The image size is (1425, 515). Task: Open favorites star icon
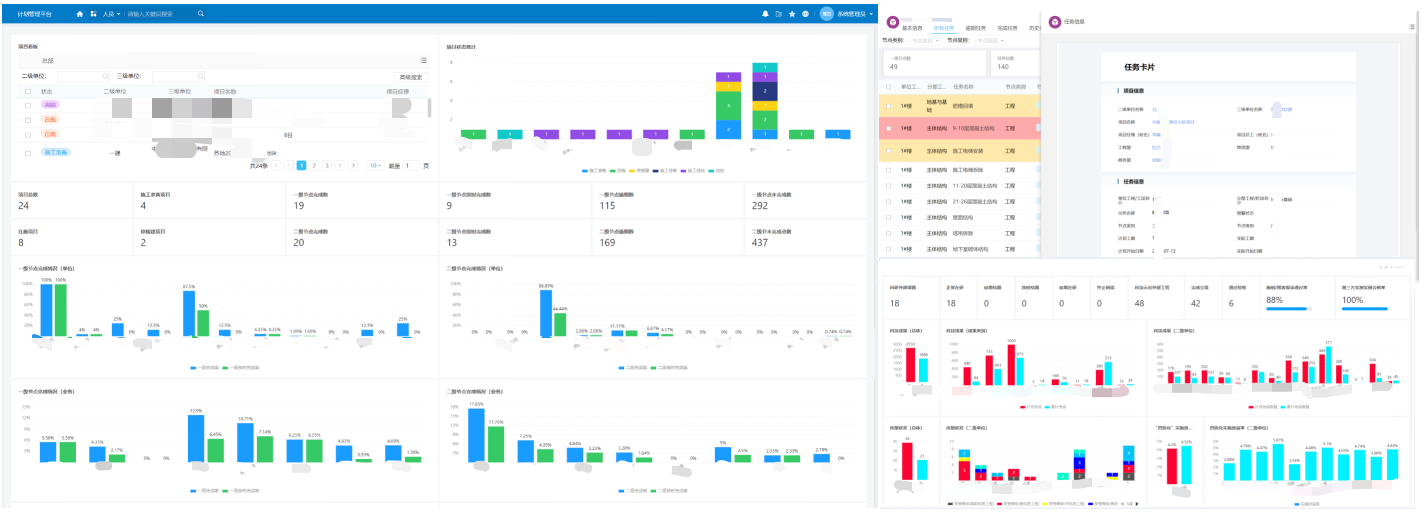click(x=792, y=14)
